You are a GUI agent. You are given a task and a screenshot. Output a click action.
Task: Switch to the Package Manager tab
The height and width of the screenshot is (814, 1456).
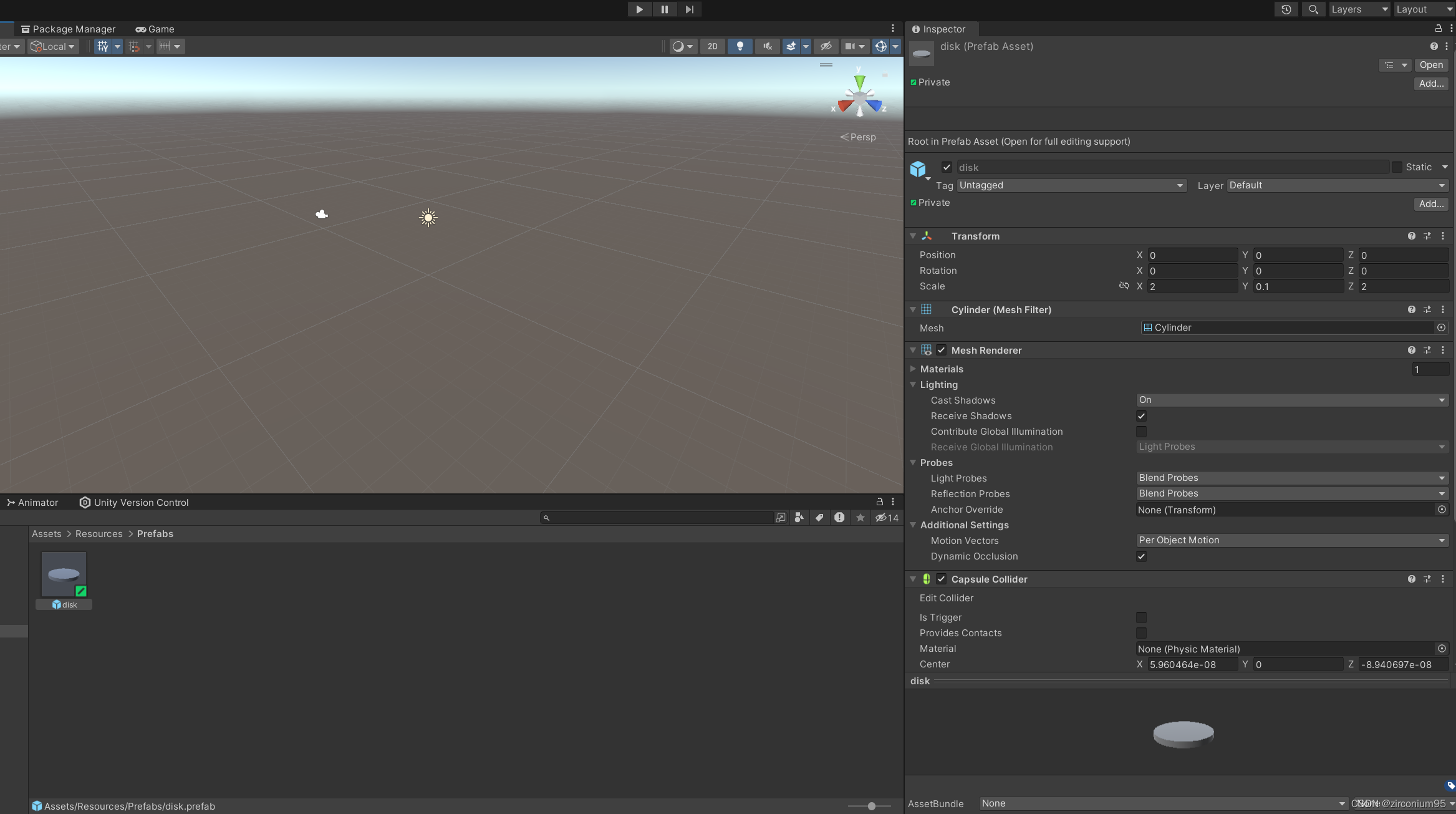pyautogui.click(x=69, y=29)
